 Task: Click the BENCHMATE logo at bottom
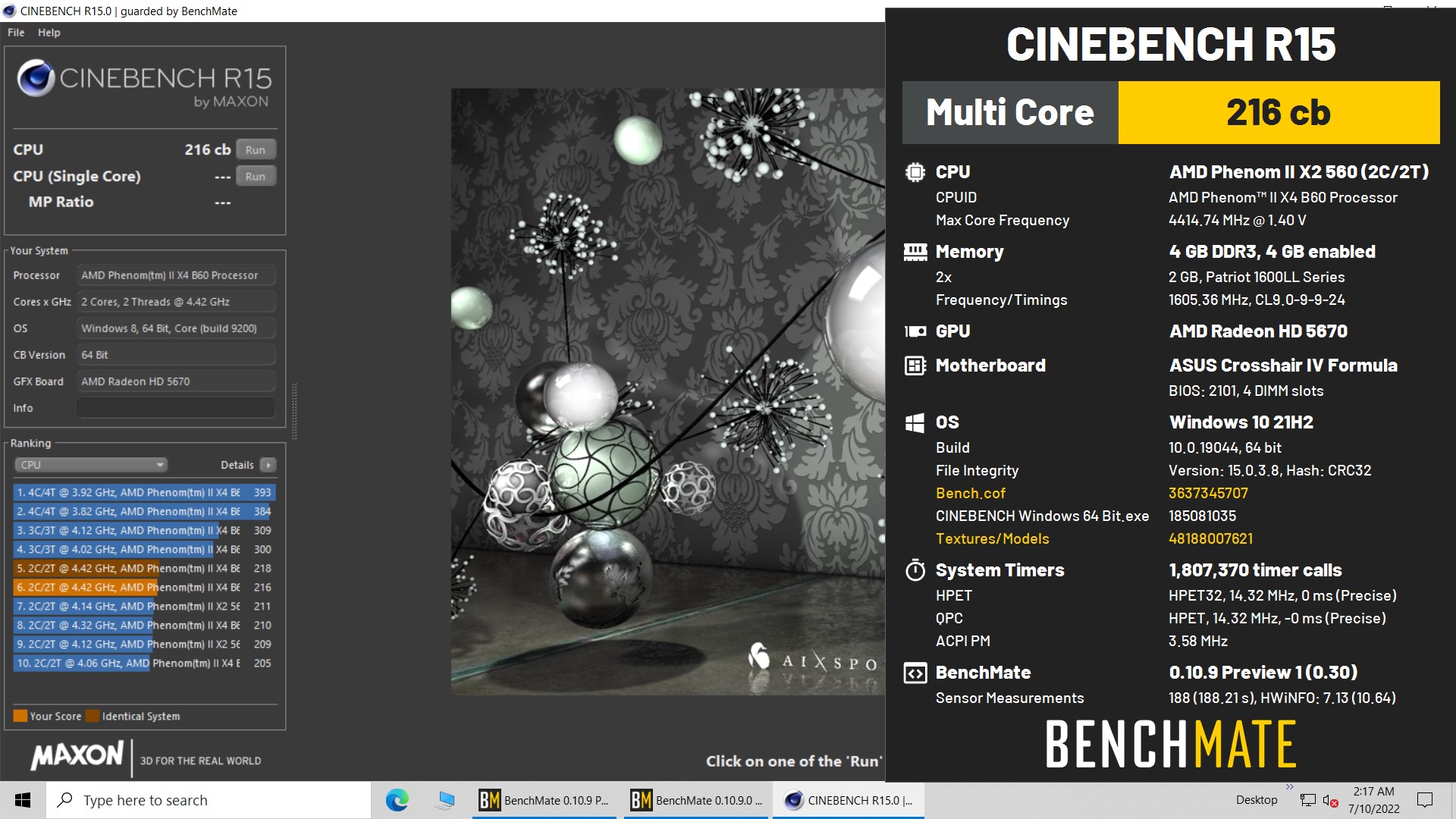coord(1171,744)
